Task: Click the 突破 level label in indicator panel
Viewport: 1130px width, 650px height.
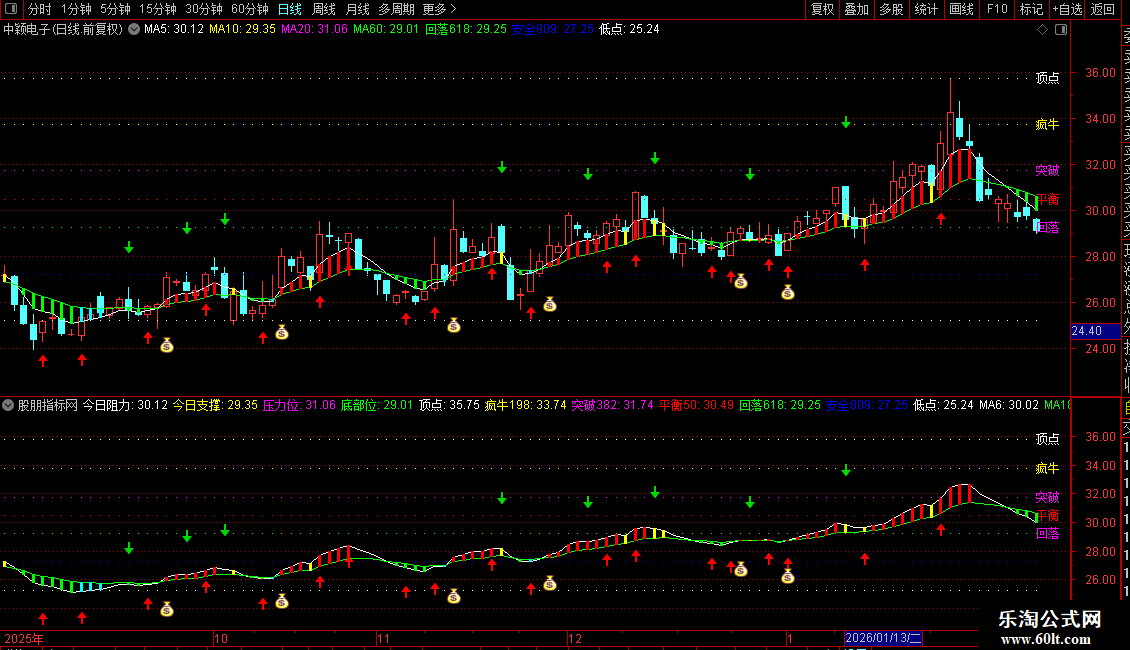Action: tap(1047, 497)
